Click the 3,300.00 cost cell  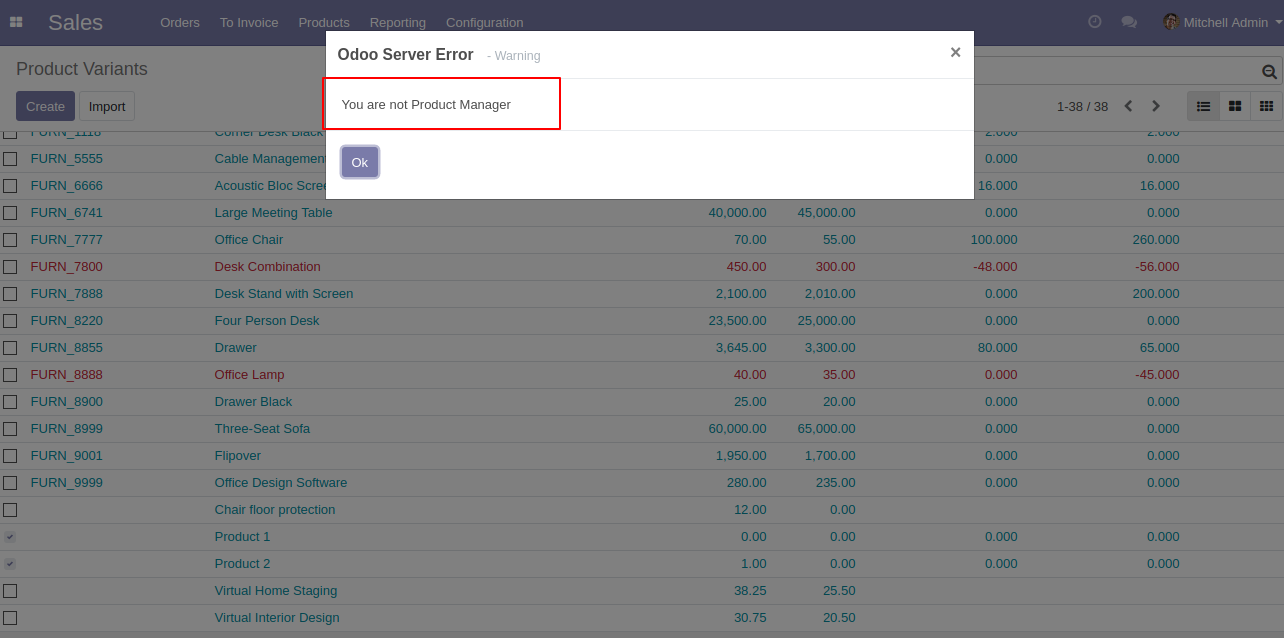point(830,347)
